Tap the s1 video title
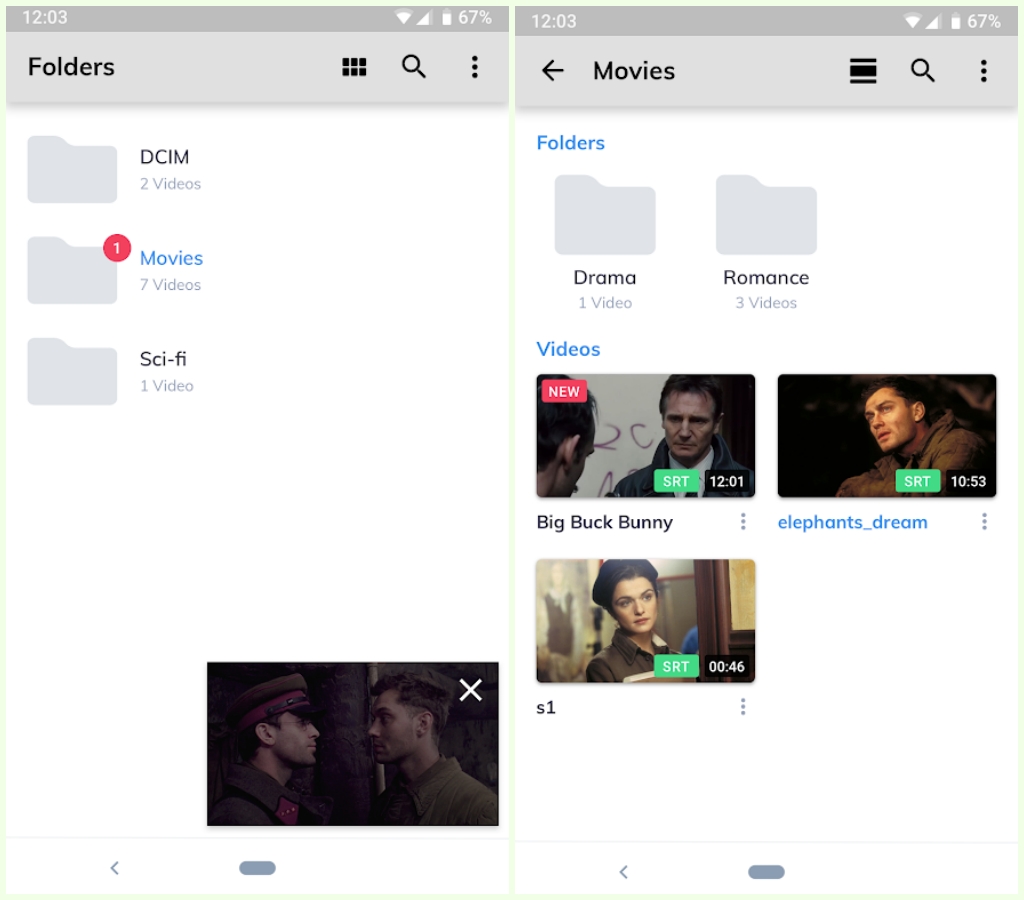The image size is (1024, 900). (x=546, y=707)
